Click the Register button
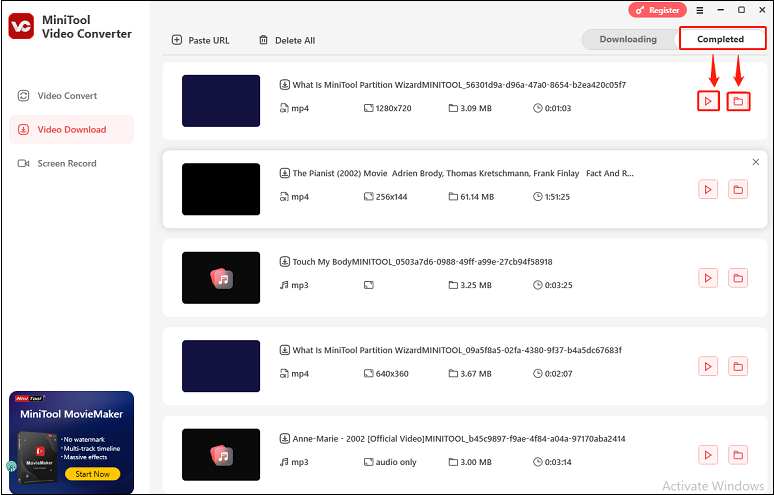774x495 pixels. tap(658, 10)
